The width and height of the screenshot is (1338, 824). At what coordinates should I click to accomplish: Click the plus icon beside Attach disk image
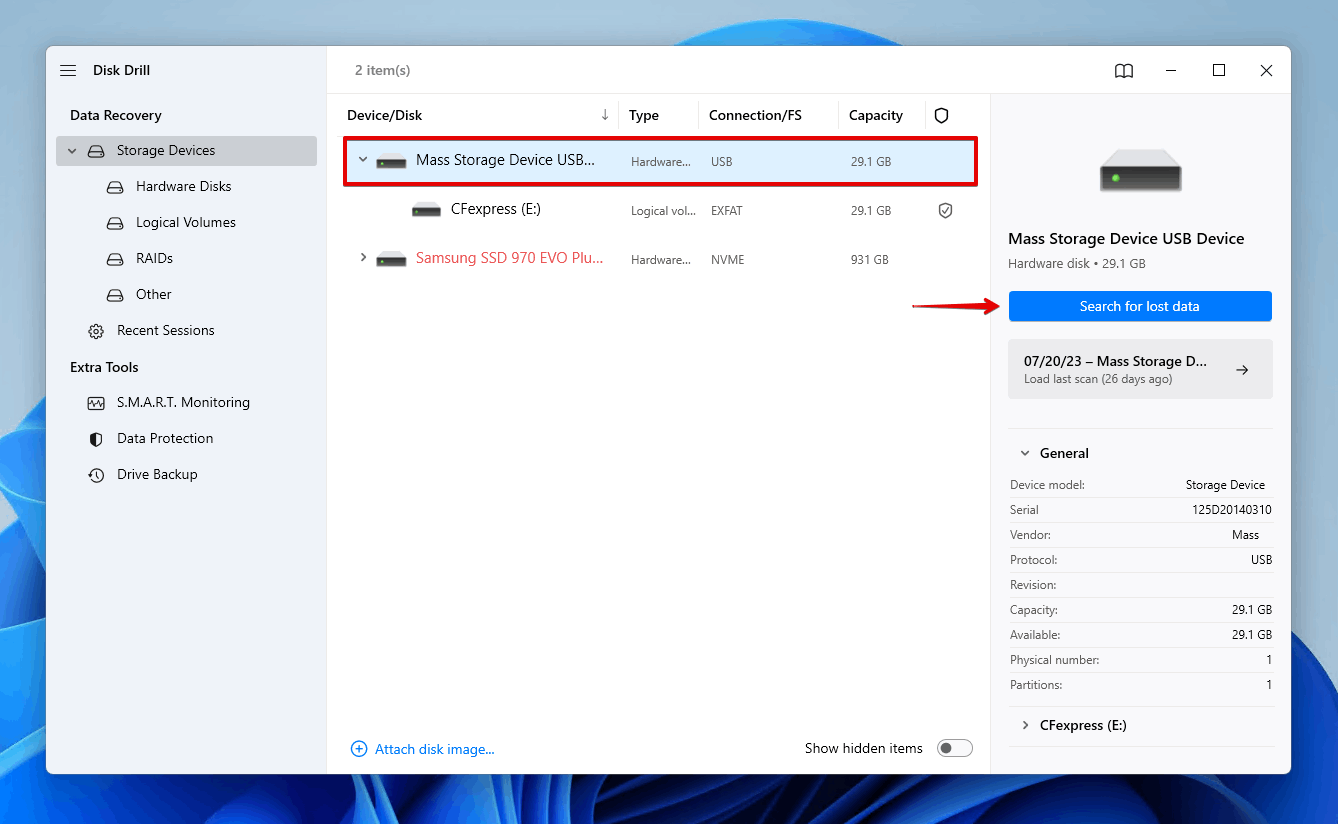click(359, 749)
